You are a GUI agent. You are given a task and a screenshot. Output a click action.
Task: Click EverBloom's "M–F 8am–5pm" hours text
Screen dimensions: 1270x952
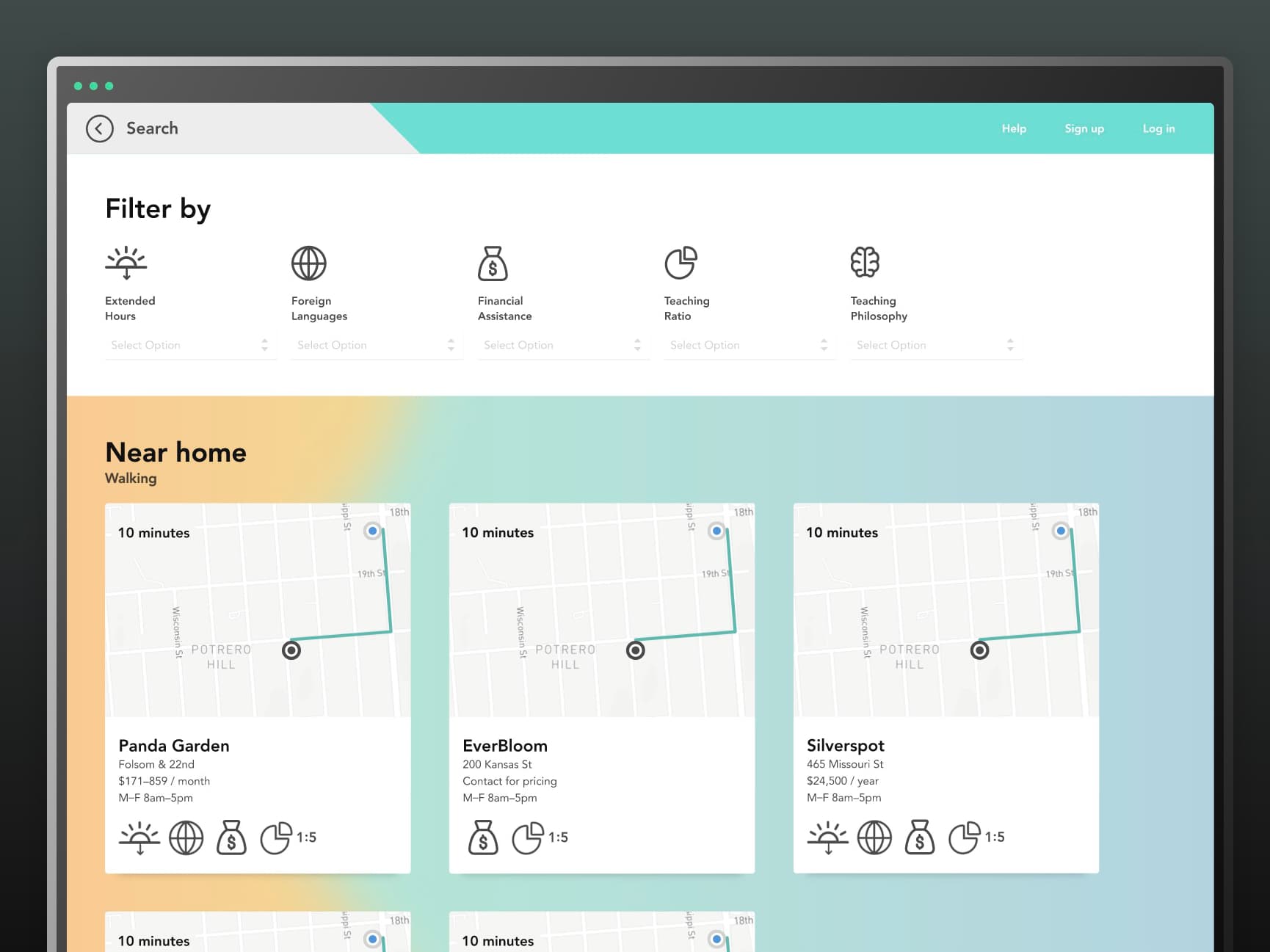pos(500,799)
